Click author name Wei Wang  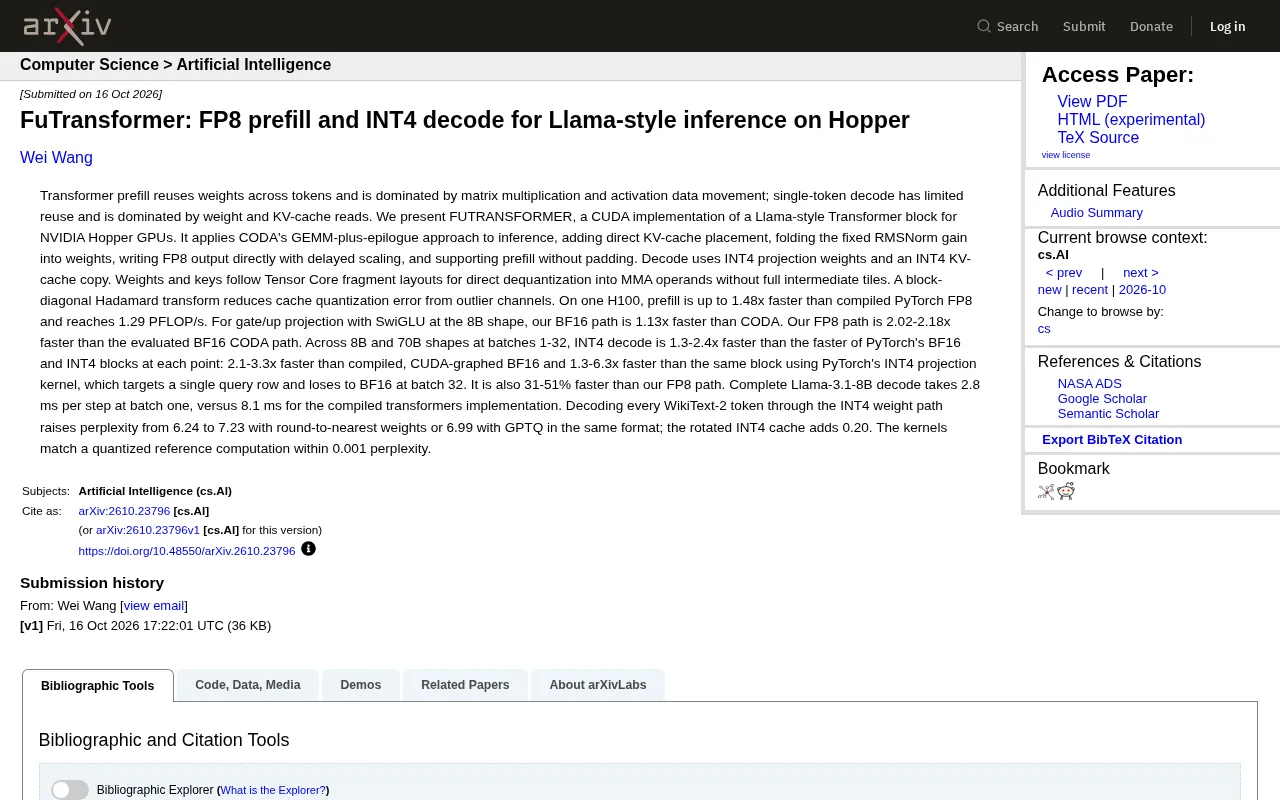tap(56, 158)
